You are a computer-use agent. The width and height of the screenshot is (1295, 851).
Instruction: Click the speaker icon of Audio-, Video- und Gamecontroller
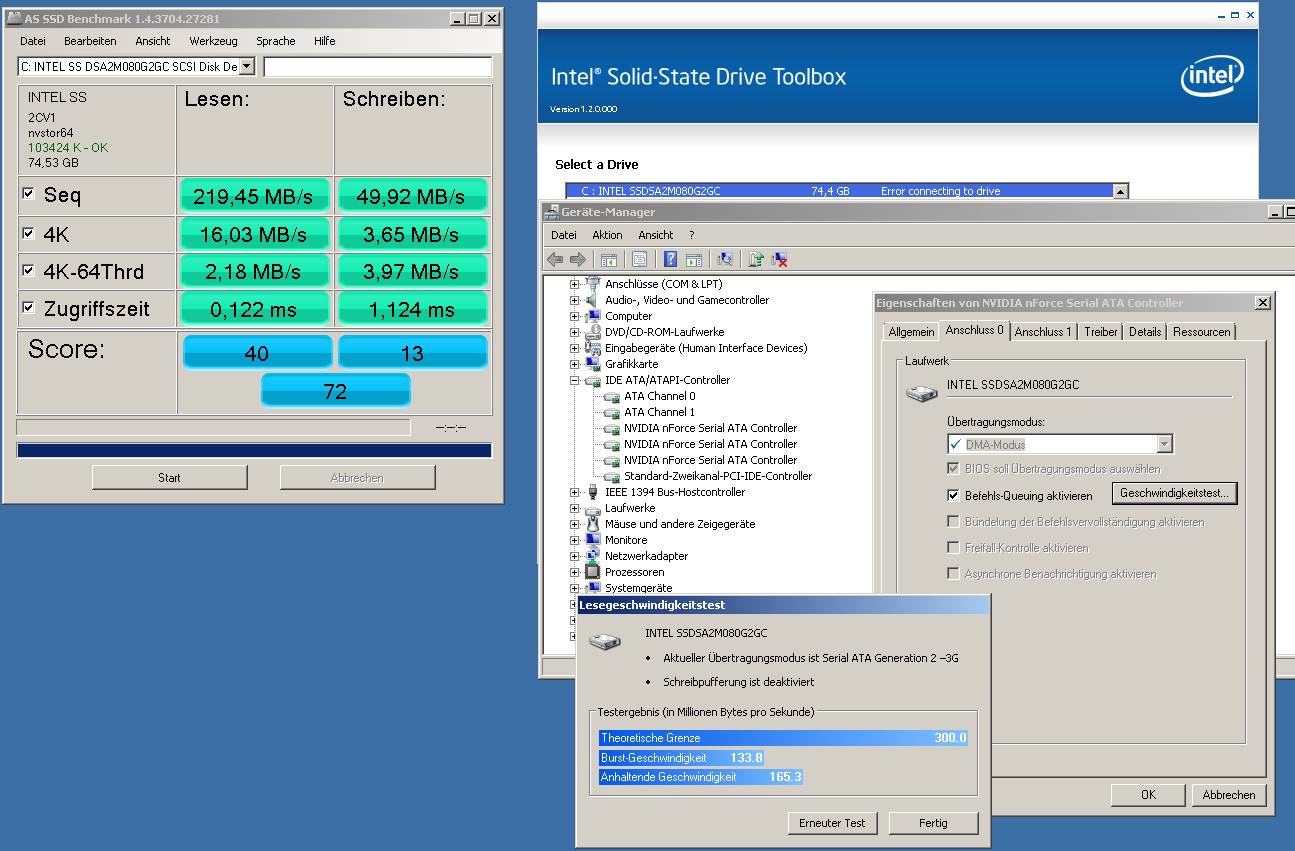tap(592, 300)
